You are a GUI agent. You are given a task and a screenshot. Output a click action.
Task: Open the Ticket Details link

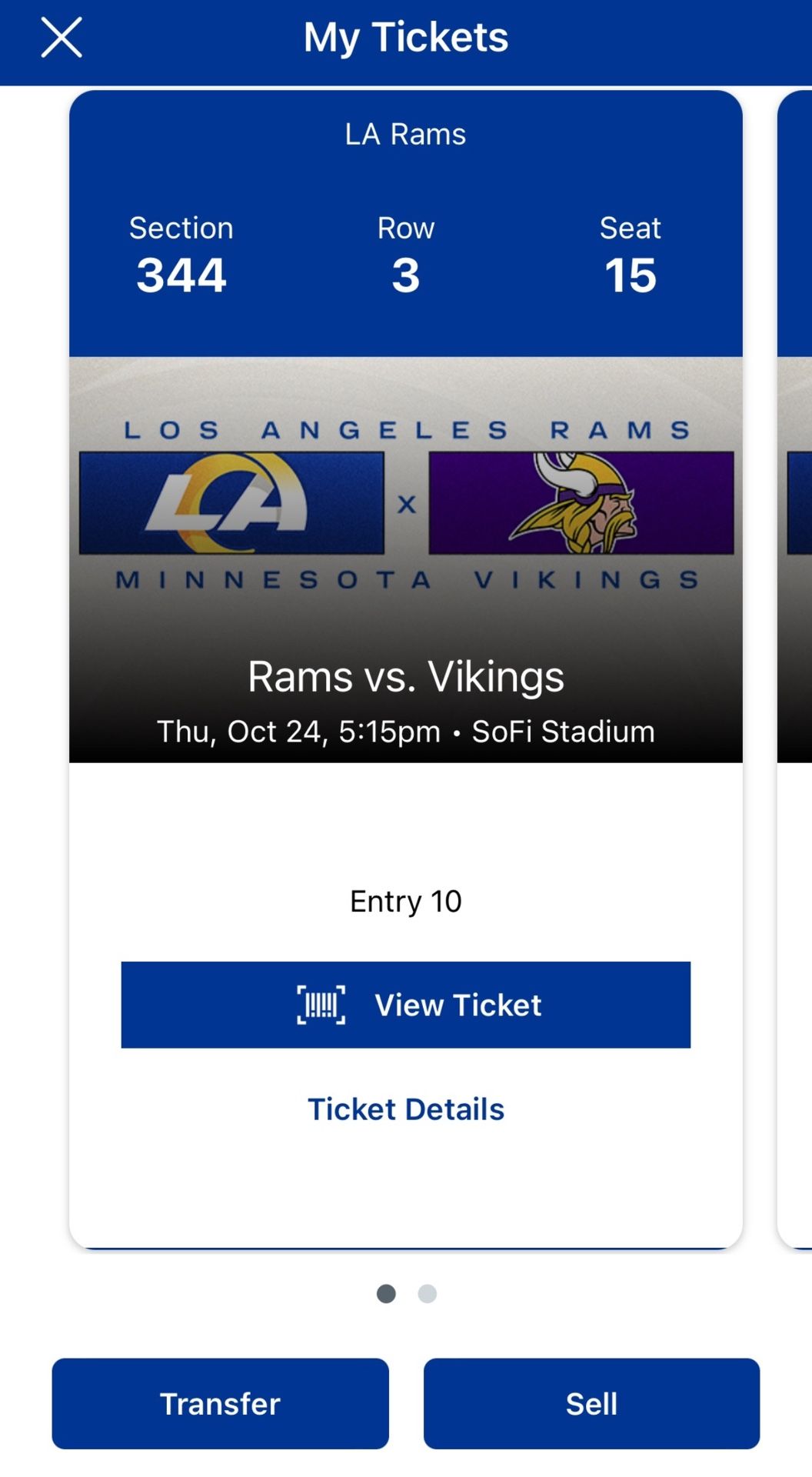pos(406,1109)
